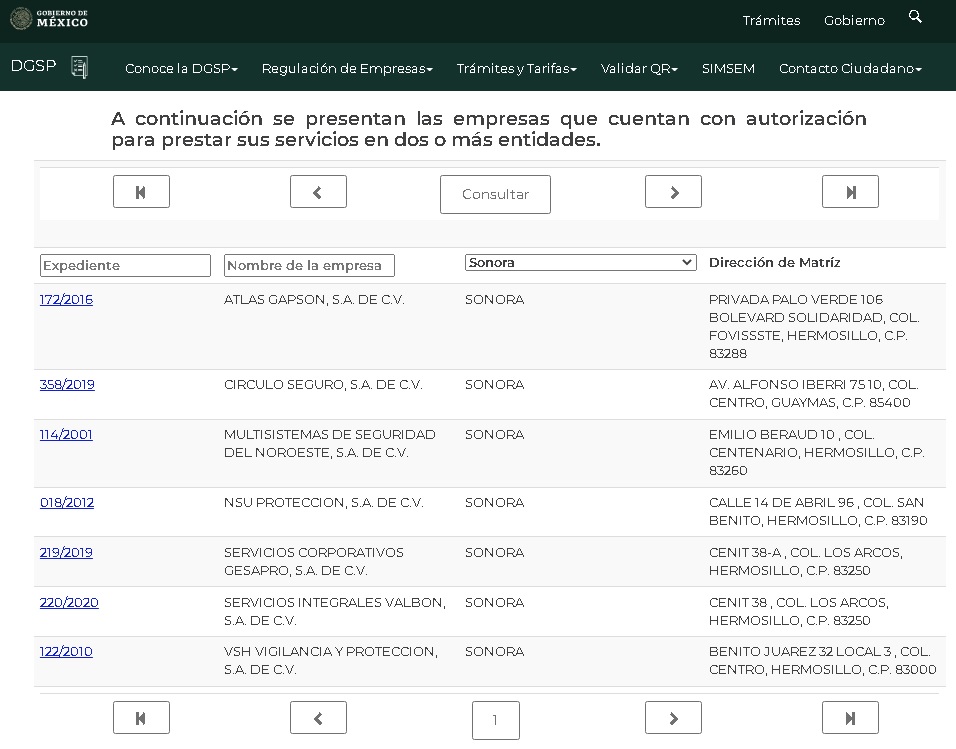
Task: Click the DGSP document icon
Action: [x=79, y=66]
